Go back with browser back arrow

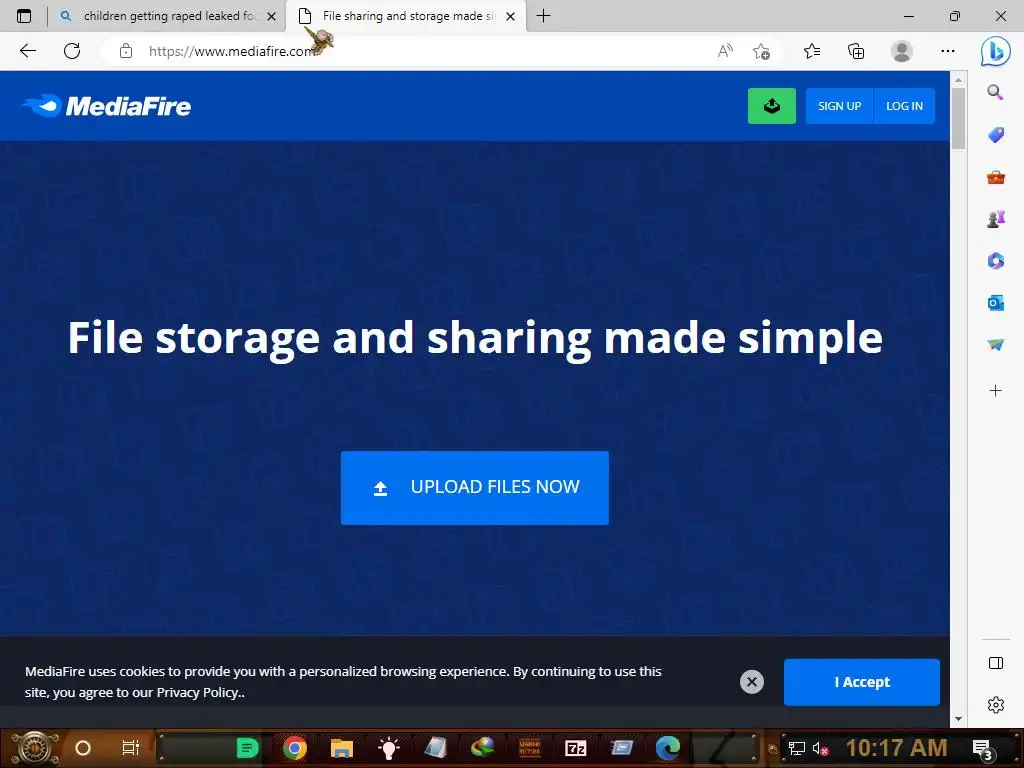tap(27, 51)
